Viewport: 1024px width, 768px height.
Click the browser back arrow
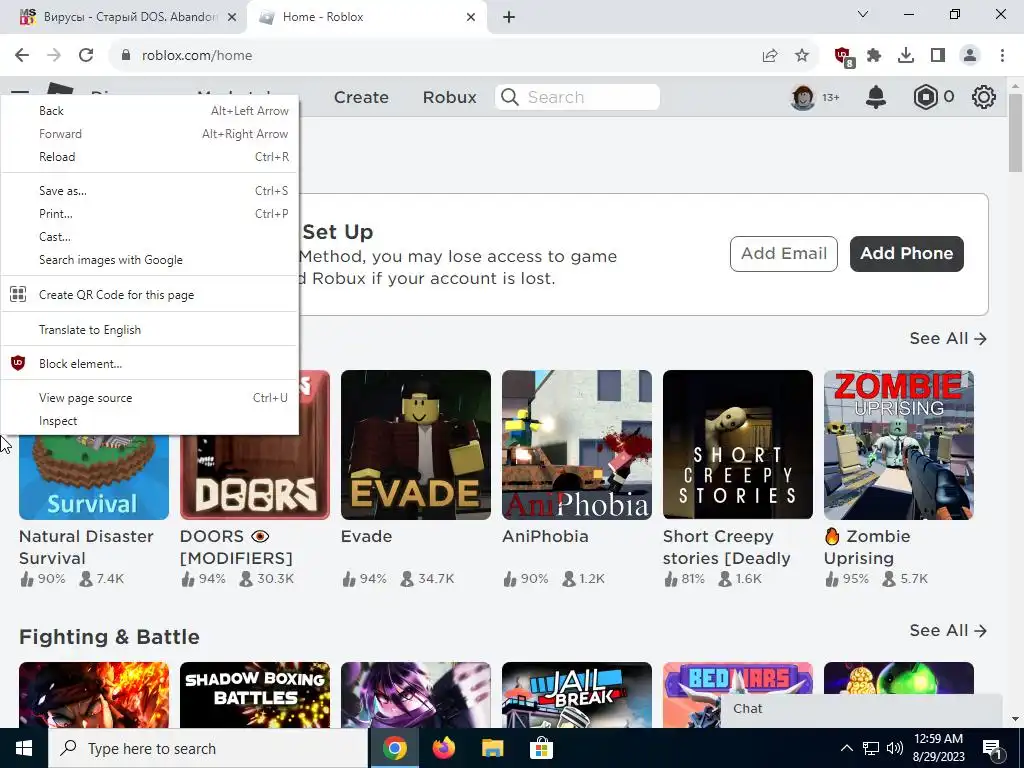tap(22, 56)
